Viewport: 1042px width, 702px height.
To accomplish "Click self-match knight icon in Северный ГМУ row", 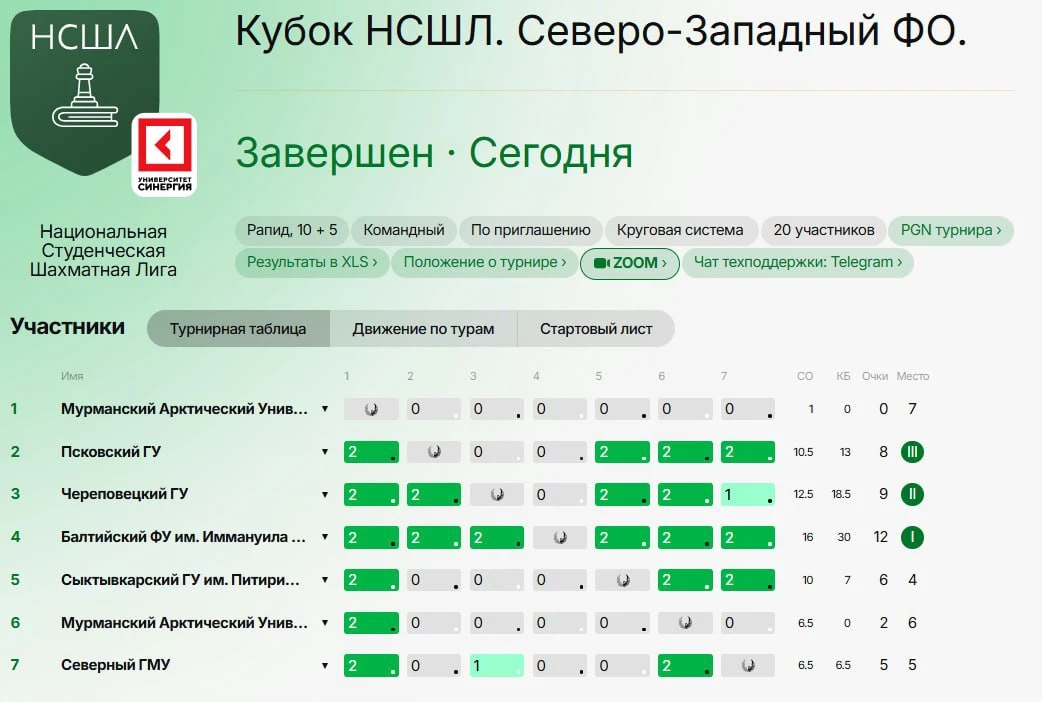I will tap(748, 665).
